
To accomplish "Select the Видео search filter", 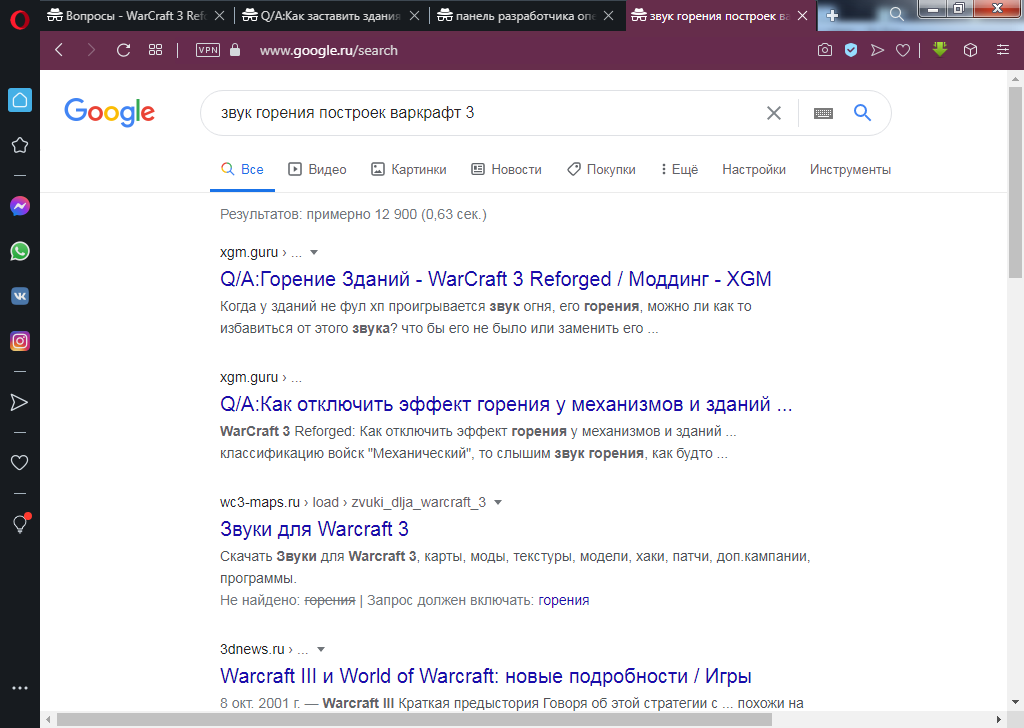I will [317, 170].
